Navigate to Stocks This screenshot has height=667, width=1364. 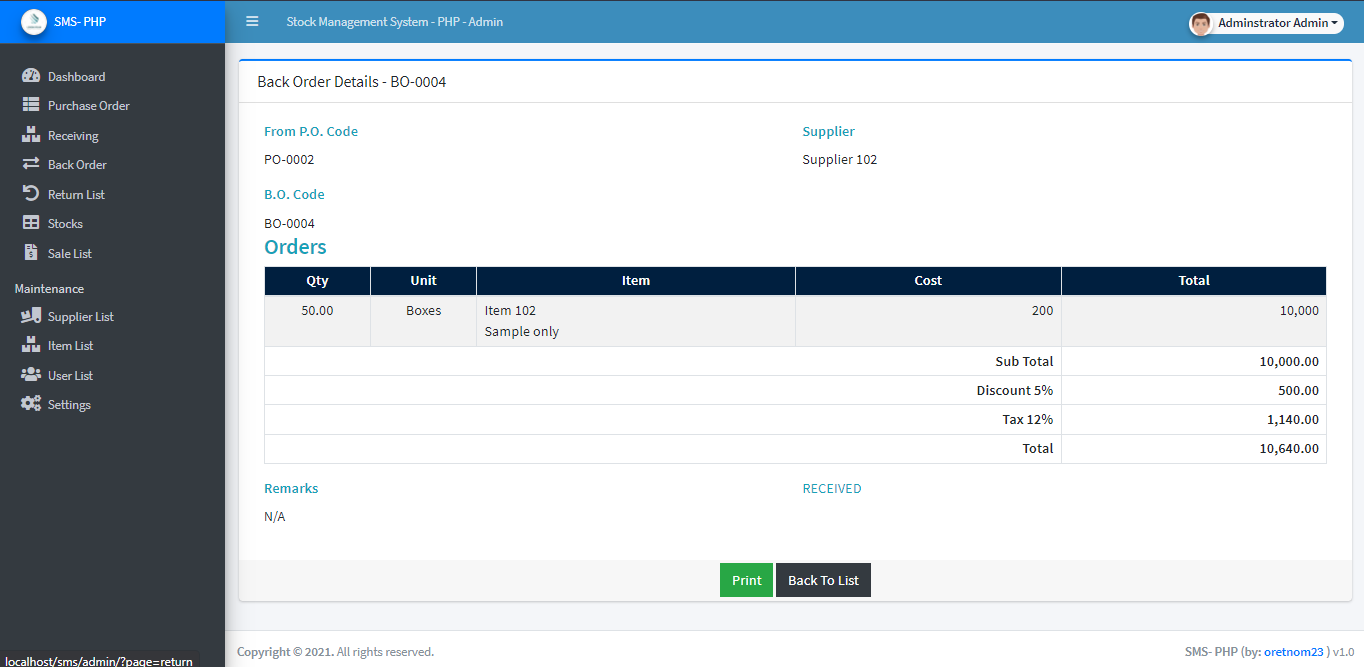112,223
